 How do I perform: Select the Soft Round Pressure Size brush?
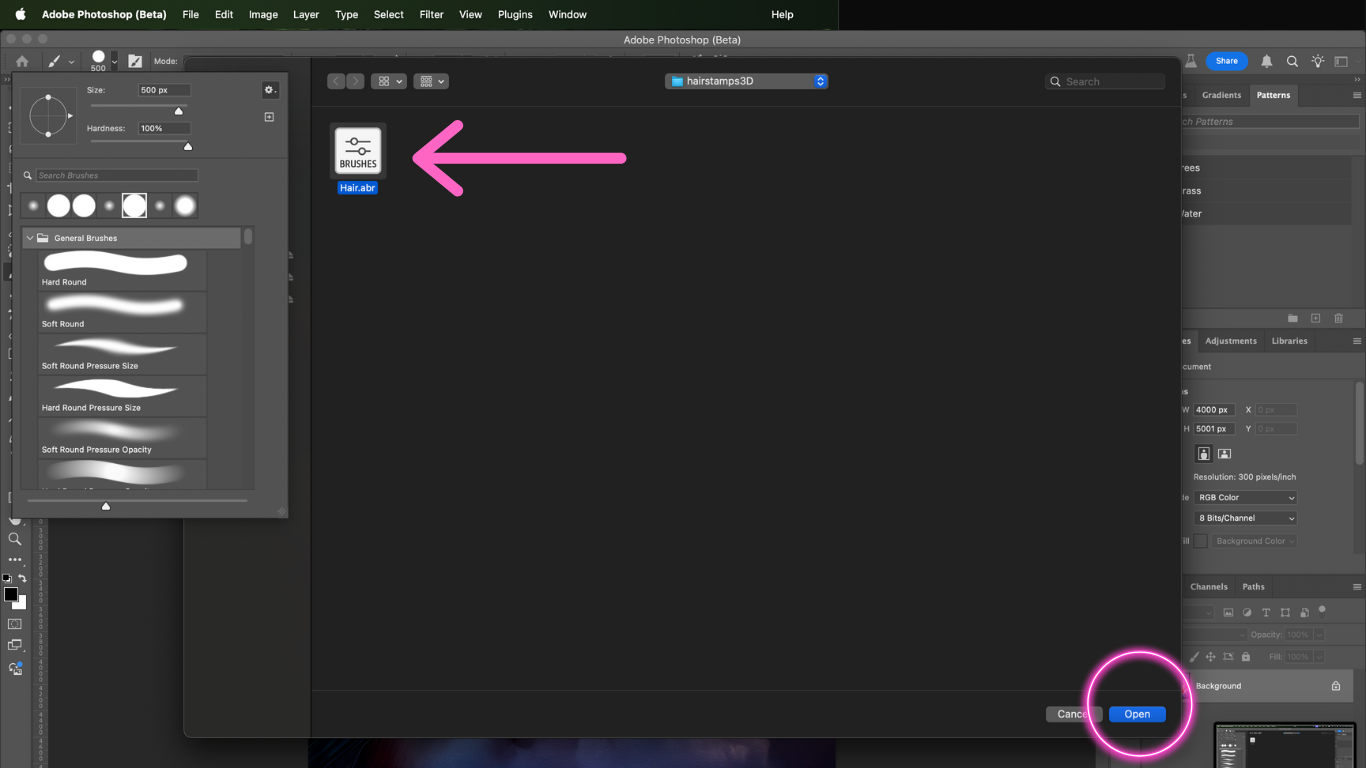pos(123,354)
